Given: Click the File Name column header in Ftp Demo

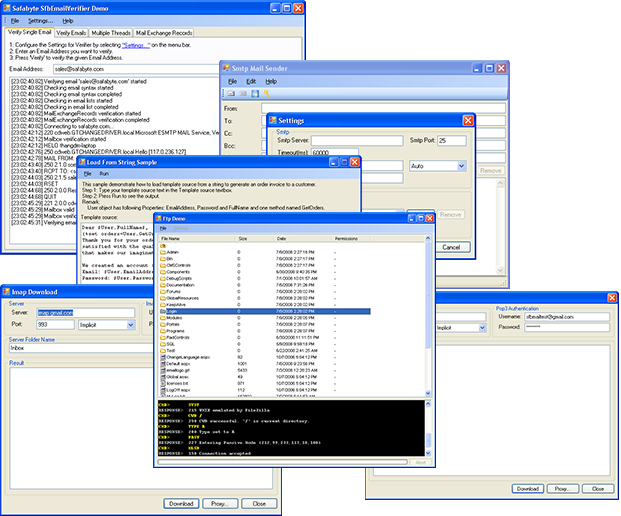Looking at the screenshot, I should [x=197, y=238].
